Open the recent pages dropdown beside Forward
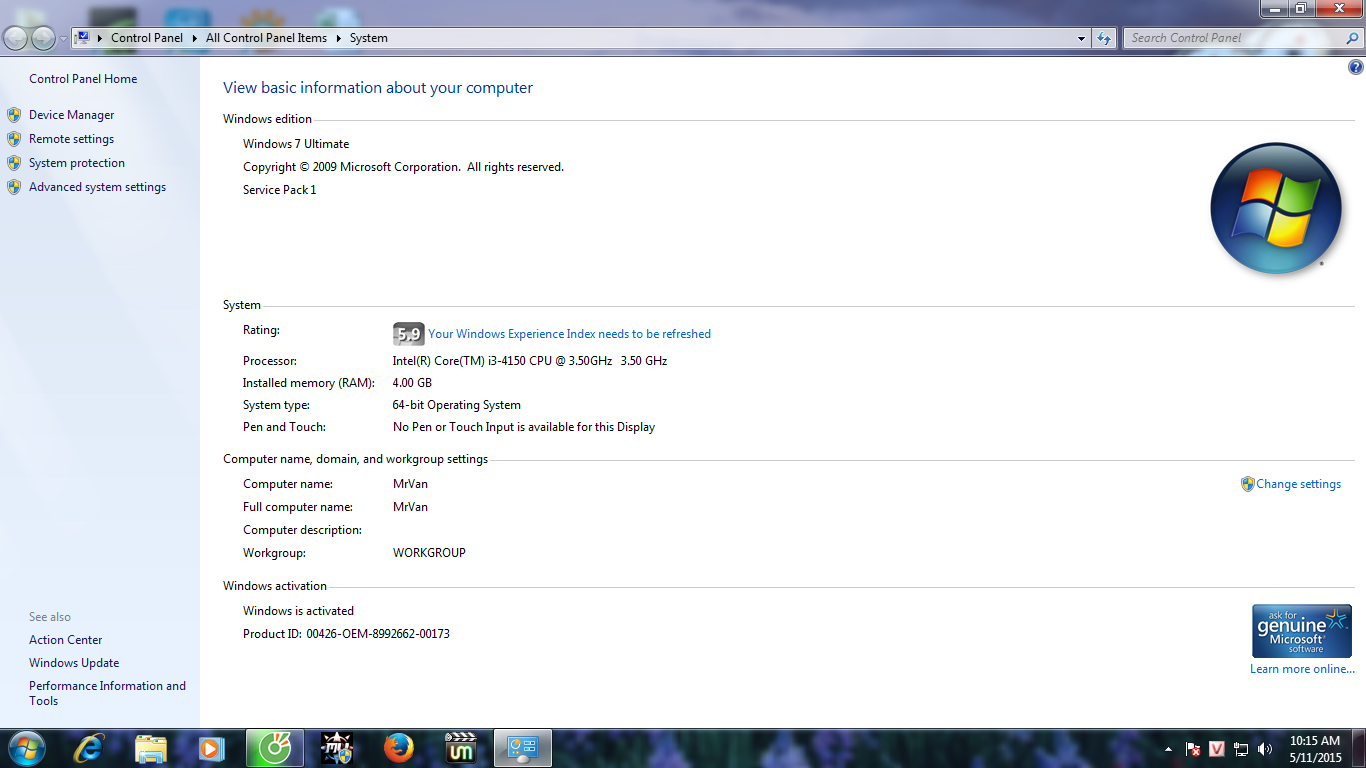The image size is (1366, 768). tap(63, 39)
